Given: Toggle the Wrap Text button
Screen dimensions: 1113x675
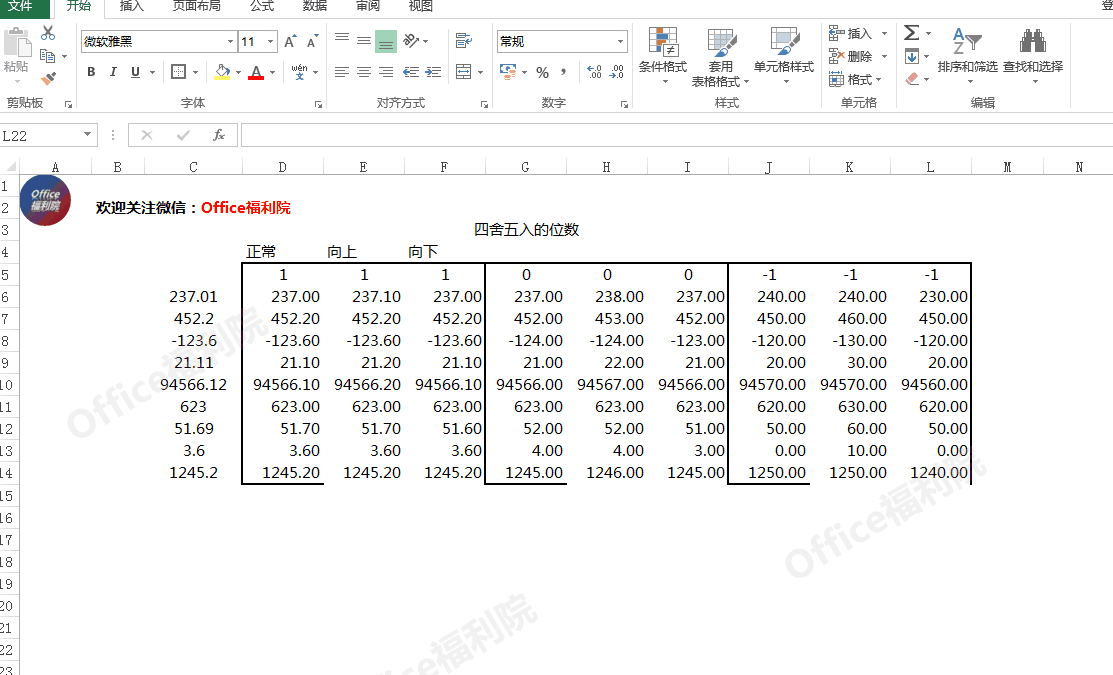Looking at the screenshot, I should (x=463, y=41).
